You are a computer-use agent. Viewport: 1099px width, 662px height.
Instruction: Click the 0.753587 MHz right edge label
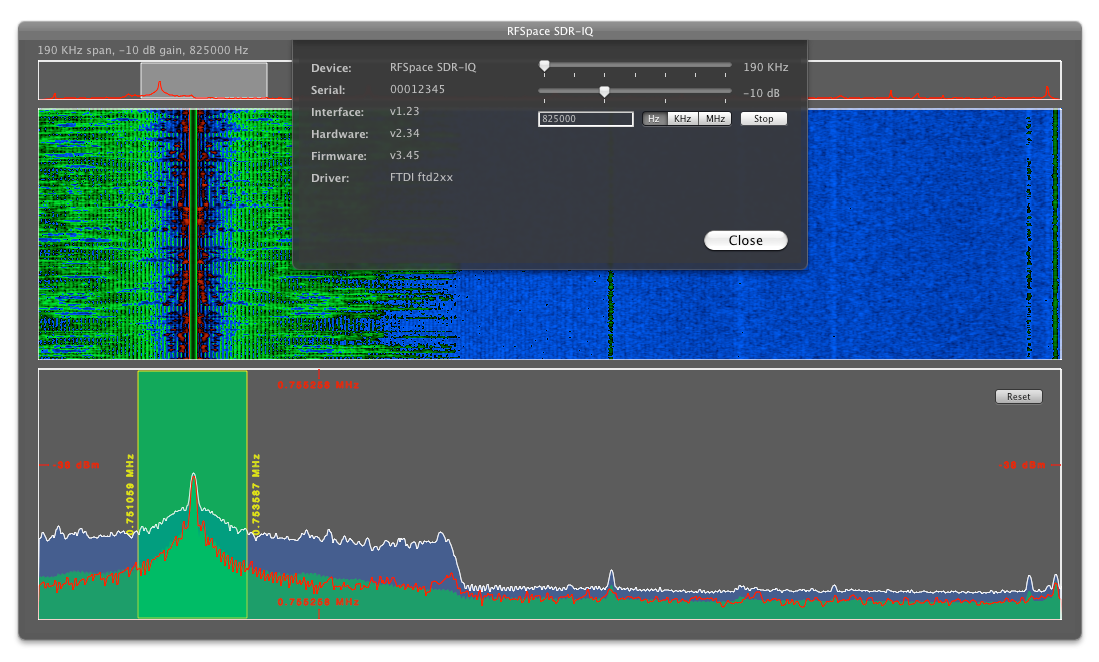click(256, 495)
